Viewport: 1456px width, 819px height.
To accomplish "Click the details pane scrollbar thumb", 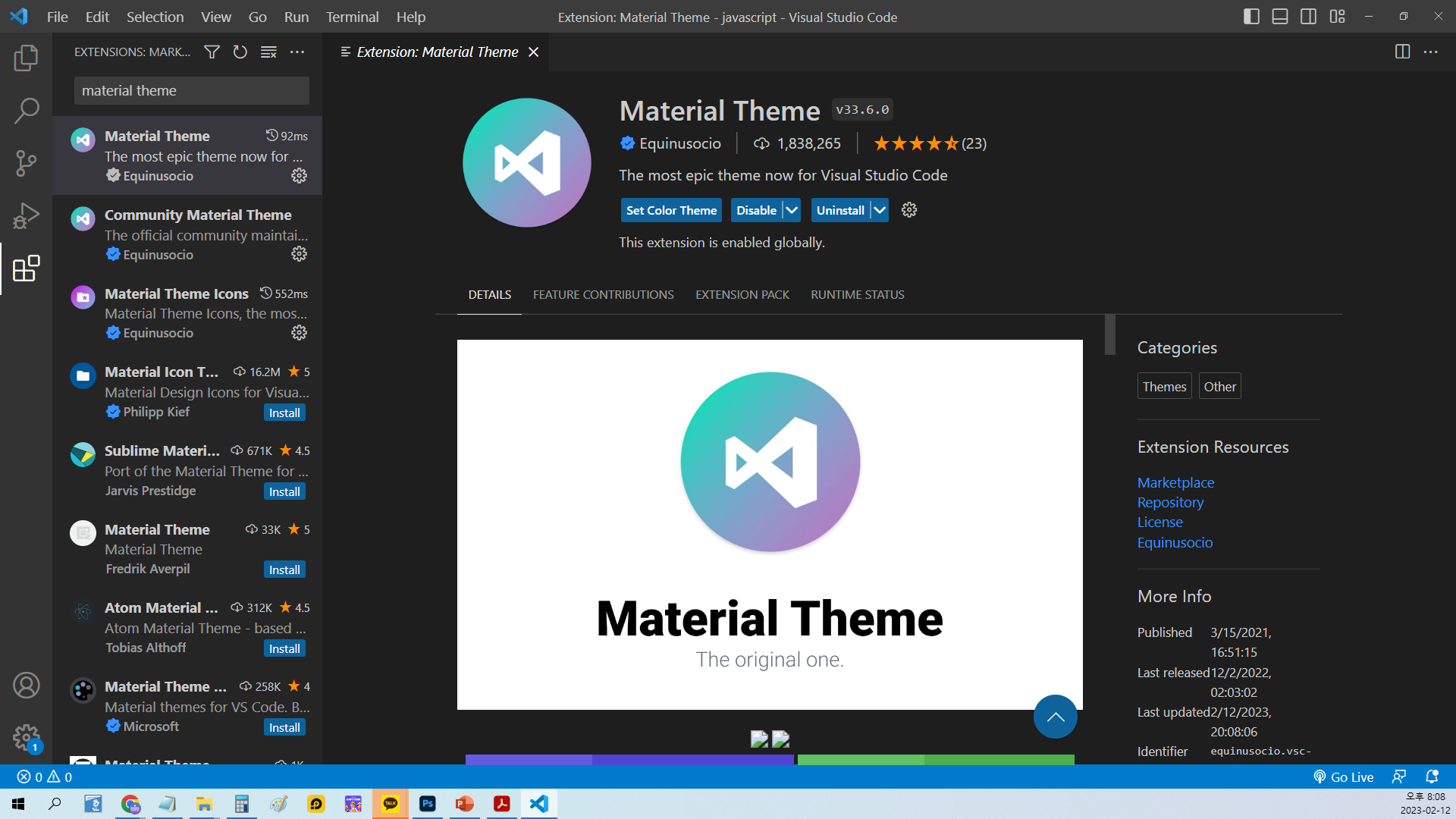I will click(1110, 334).
